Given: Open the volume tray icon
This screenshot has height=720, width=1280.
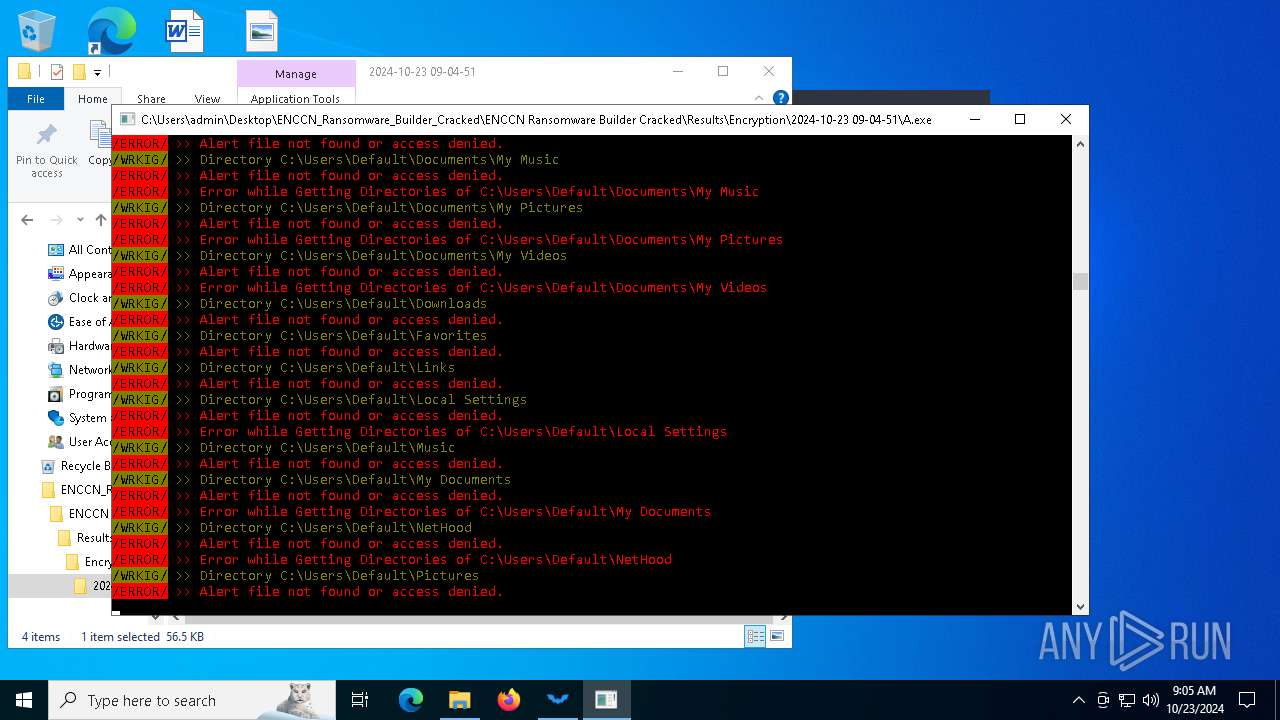Looking at the screenshot, I should (1151, 700).
